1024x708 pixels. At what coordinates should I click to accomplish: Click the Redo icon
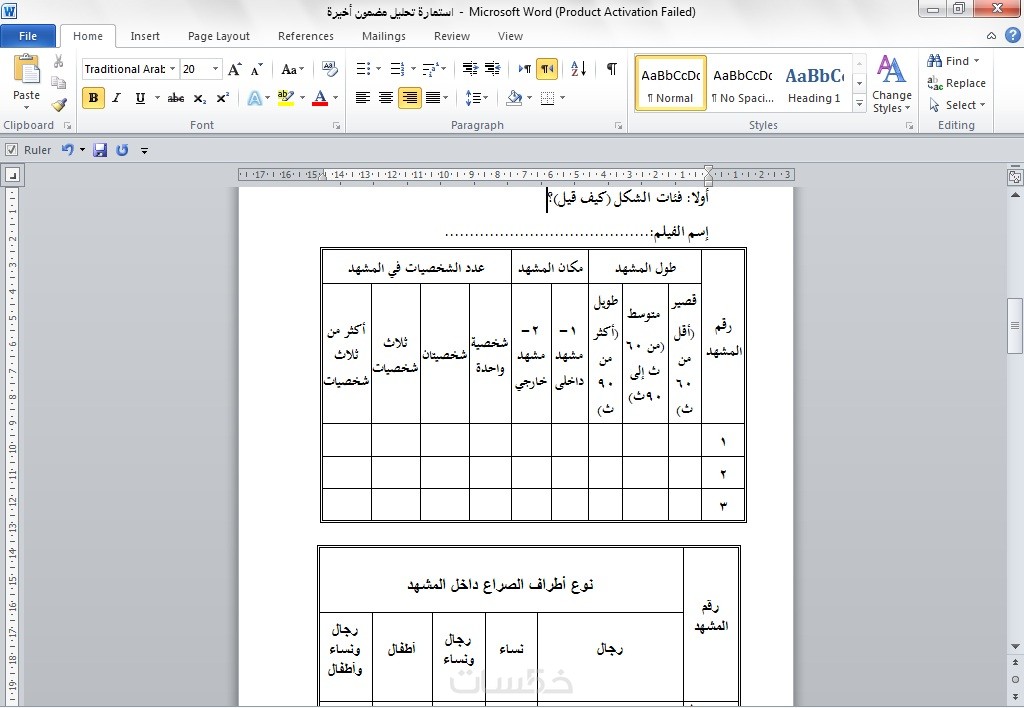pyautogui.click(x=122, y=150)
